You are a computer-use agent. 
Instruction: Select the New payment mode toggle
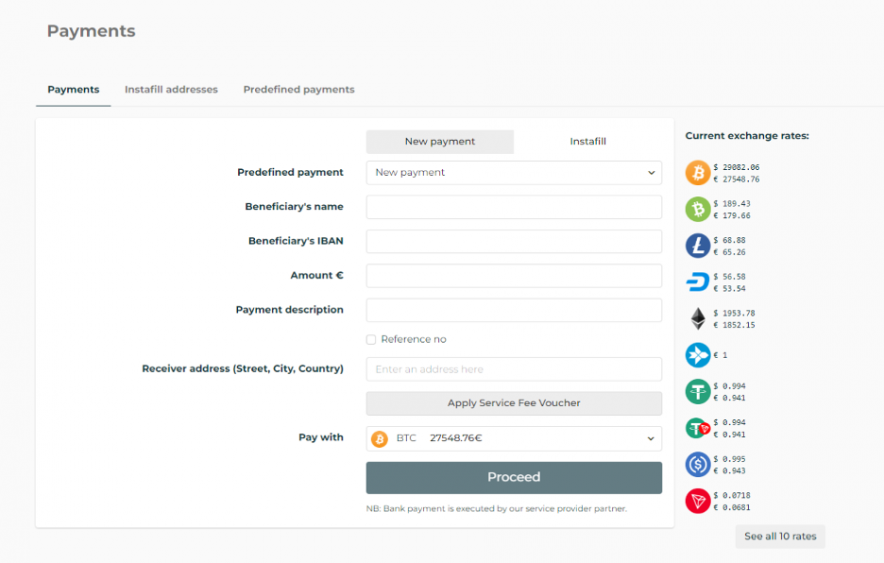point(440,142)
